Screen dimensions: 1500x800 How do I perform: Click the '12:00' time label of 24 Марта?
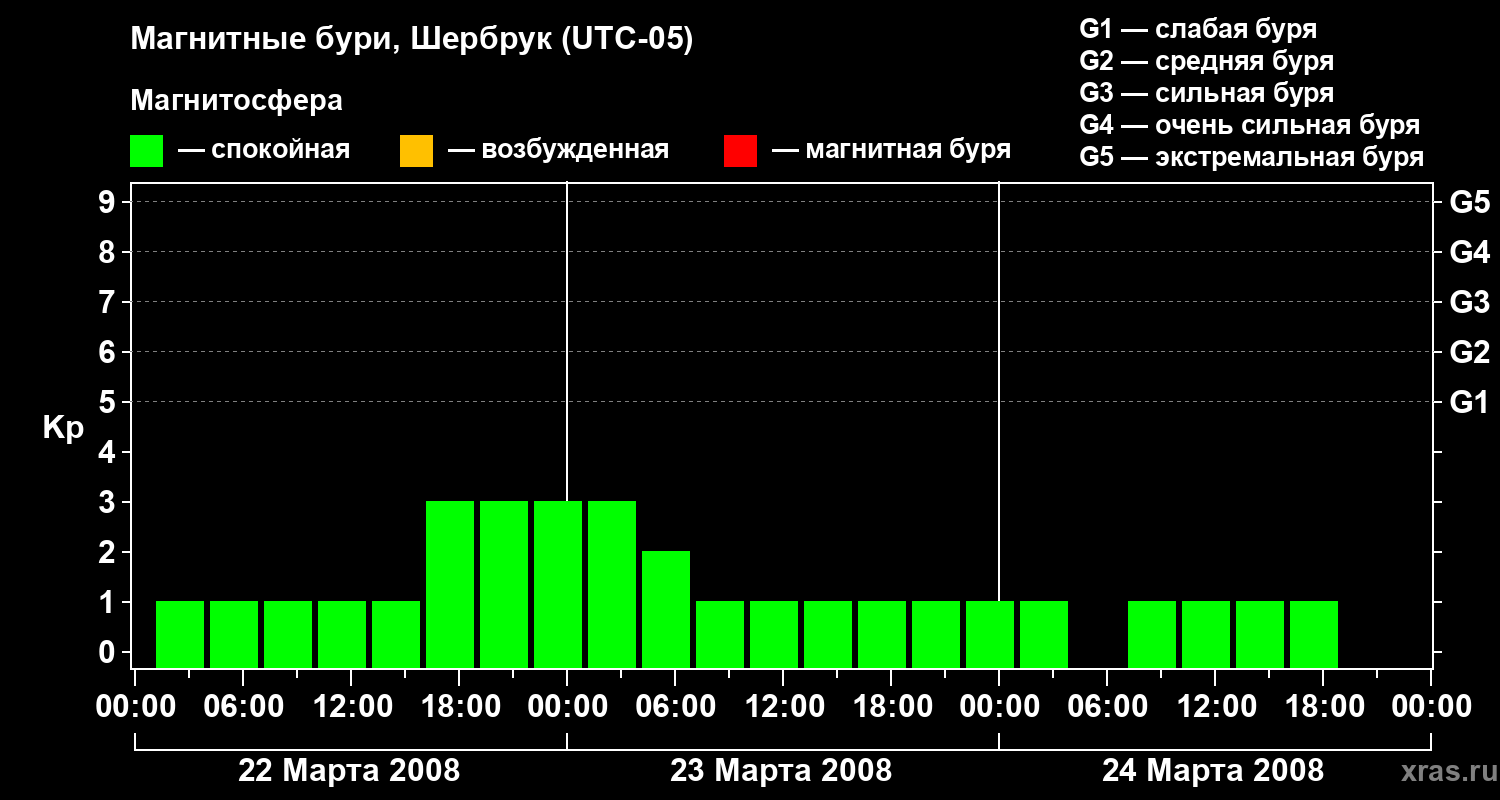pos(1215,706)
